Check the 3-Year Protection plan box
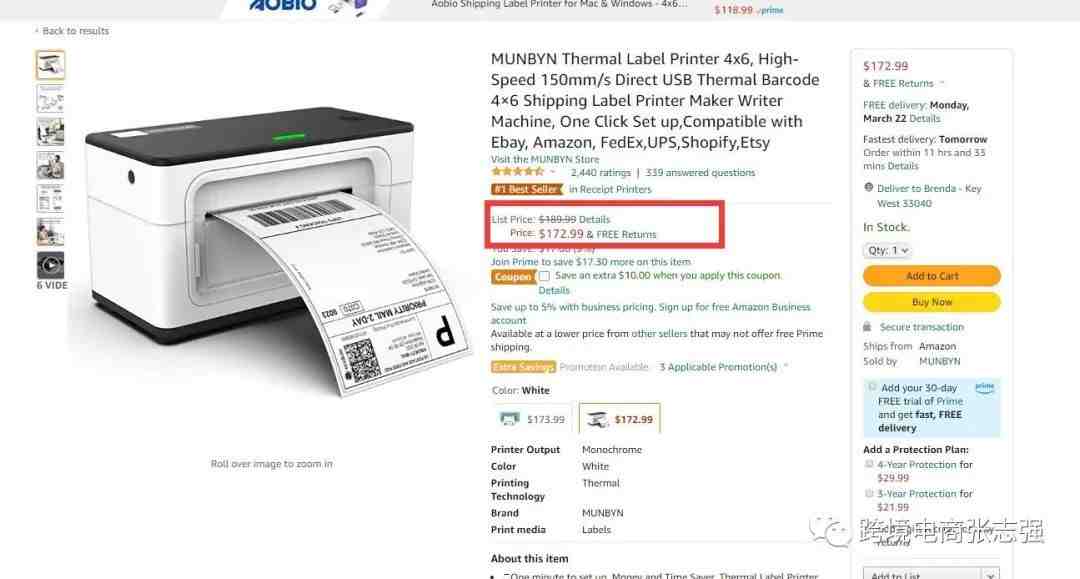 point(869,494)
